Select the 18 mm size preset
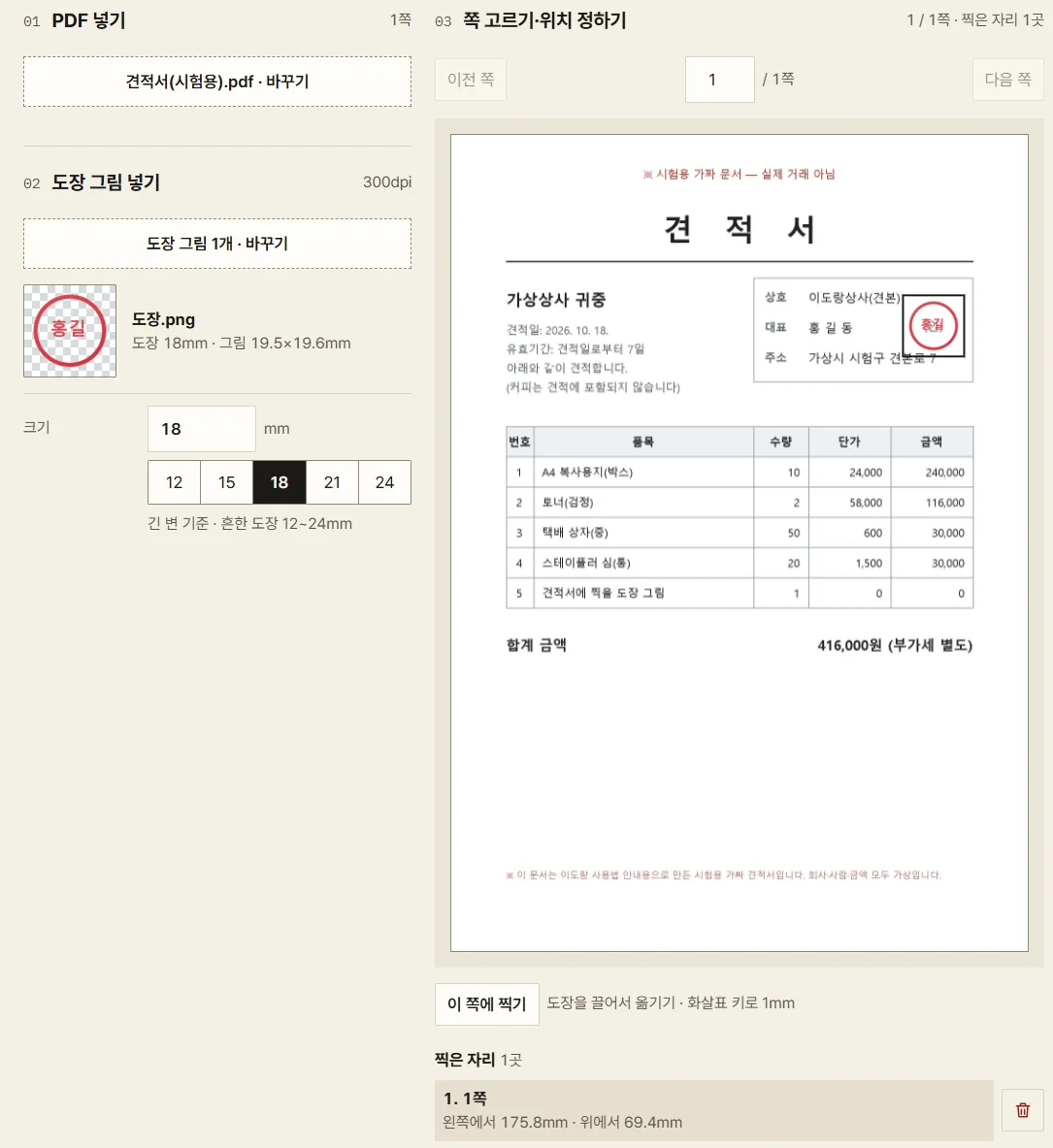 [279, 482]
